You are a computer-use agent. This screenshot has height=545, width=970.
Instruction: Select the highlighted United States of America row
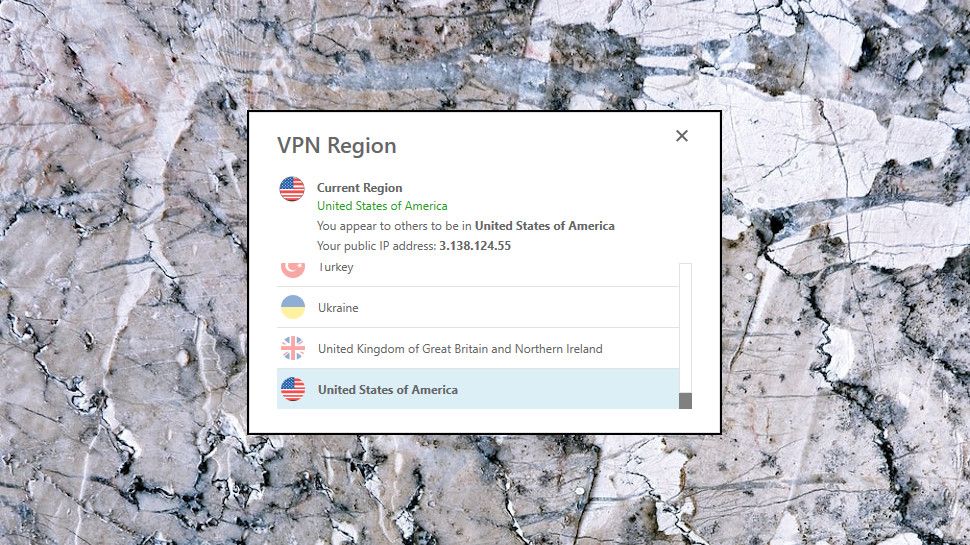point(478,389)
